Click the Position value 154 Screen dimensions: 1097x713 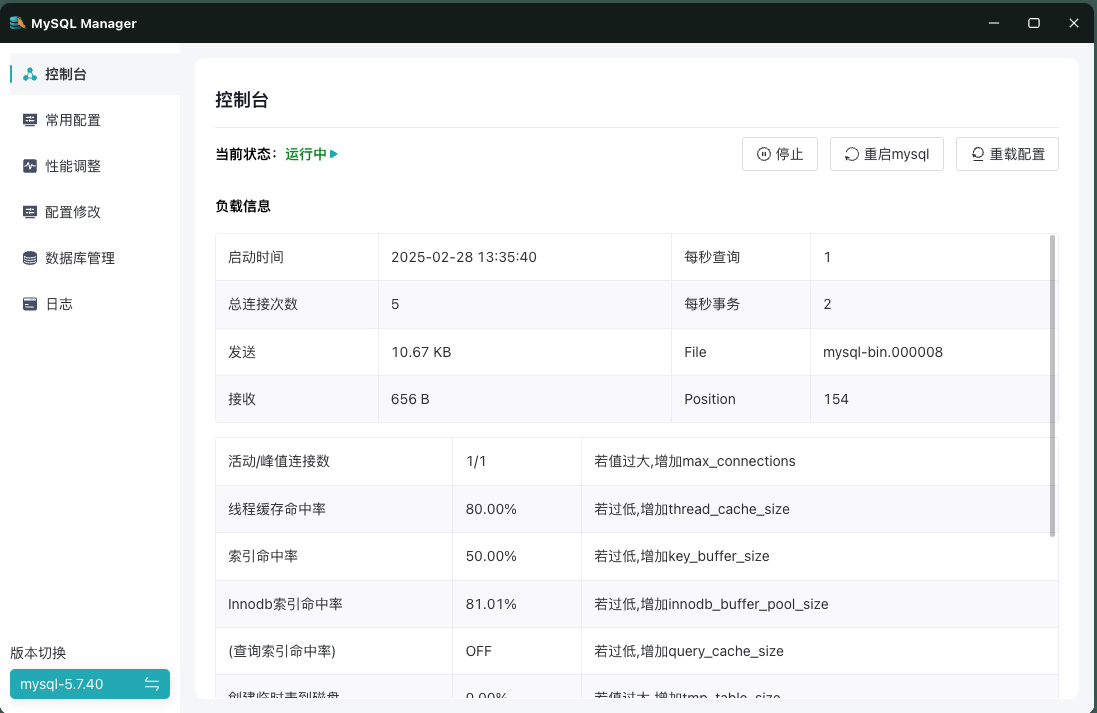click(x=836, y=399)
